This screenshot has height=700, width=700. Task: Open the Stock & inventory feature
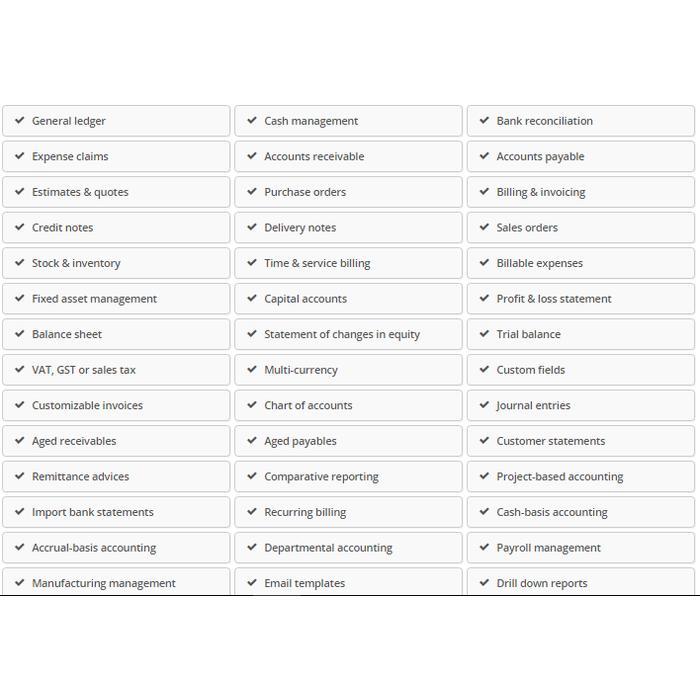tap(116, 263)
